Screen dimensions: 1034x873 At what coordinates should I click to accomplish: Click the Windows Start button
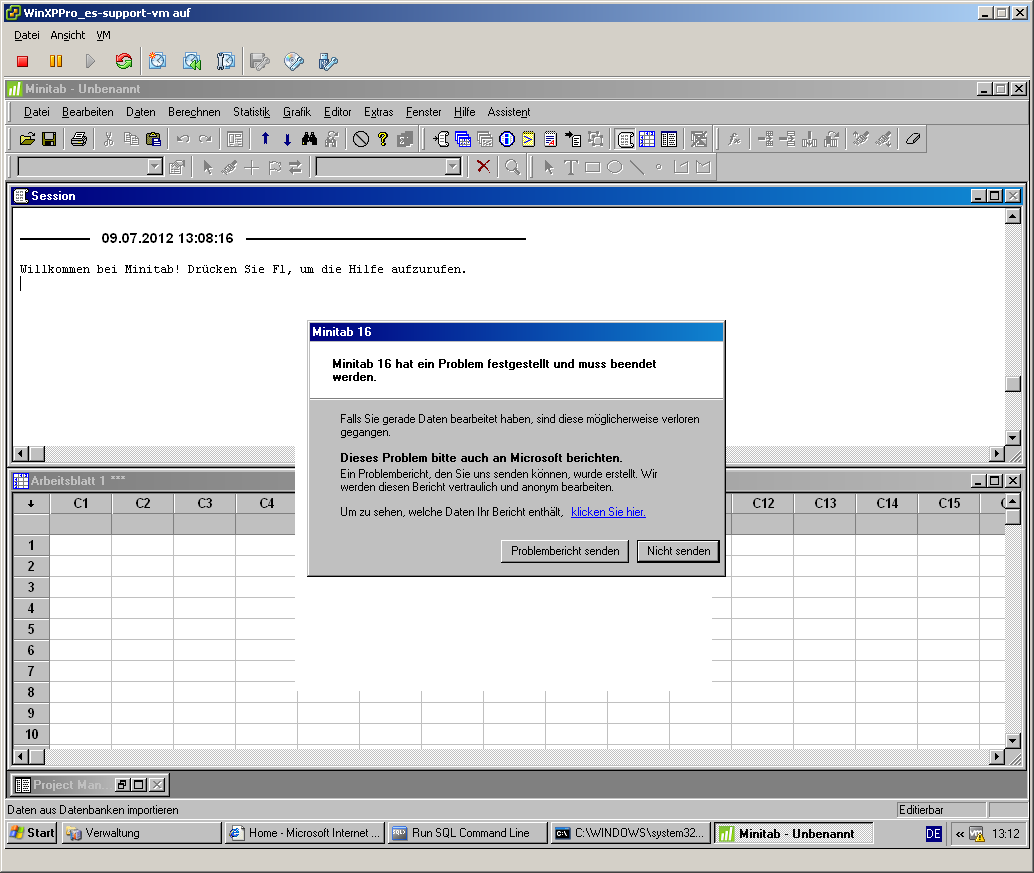tap(32, 833)
